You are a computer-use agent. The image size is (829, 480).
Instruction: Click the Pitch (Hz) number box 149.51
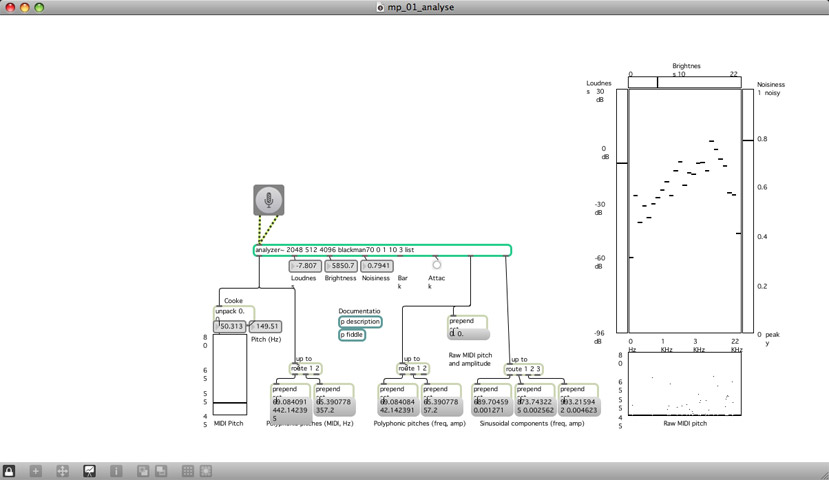pyautogui.click(x=265, y=326)
